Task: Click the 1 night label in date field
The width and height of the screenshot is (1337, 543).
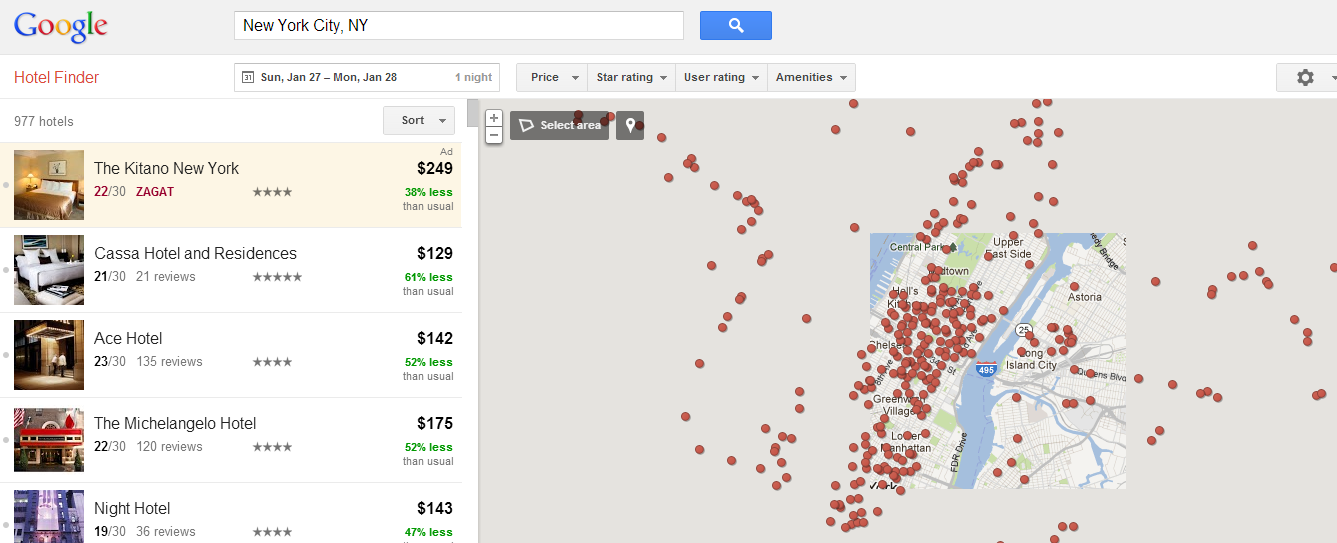Action: pyautogui.click(x=473, y=77)
